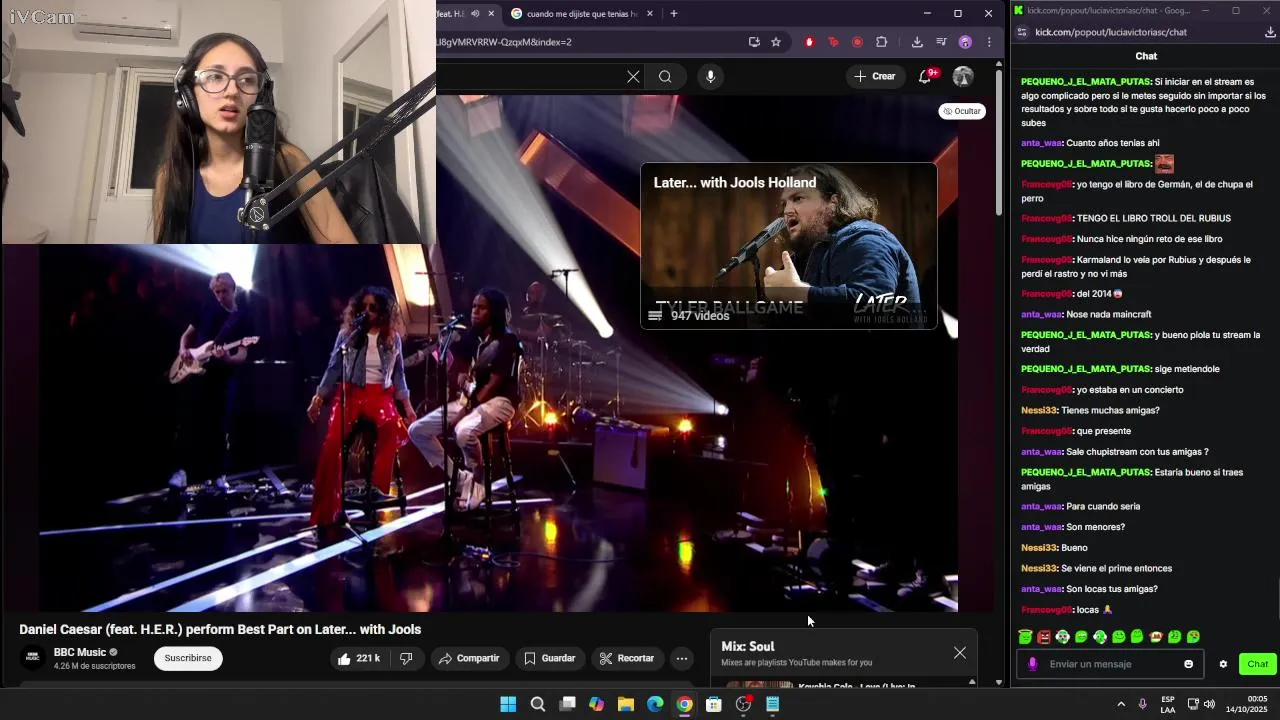Viewport: 1280px width, 720px height.
Task: Bookmark this page with the star icon
Action: point(775,42)
